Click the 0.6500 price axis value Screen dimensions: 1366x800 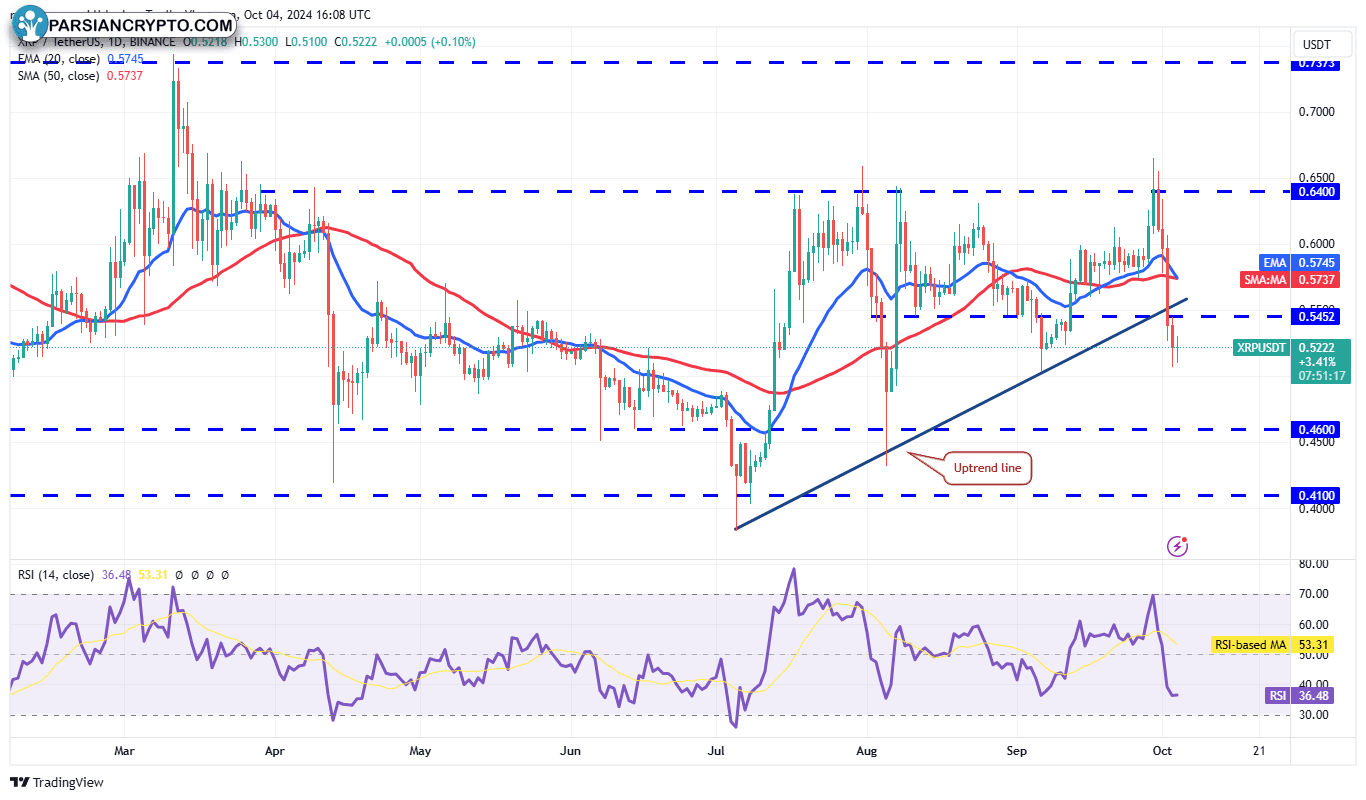click(x=1317, y=177)
